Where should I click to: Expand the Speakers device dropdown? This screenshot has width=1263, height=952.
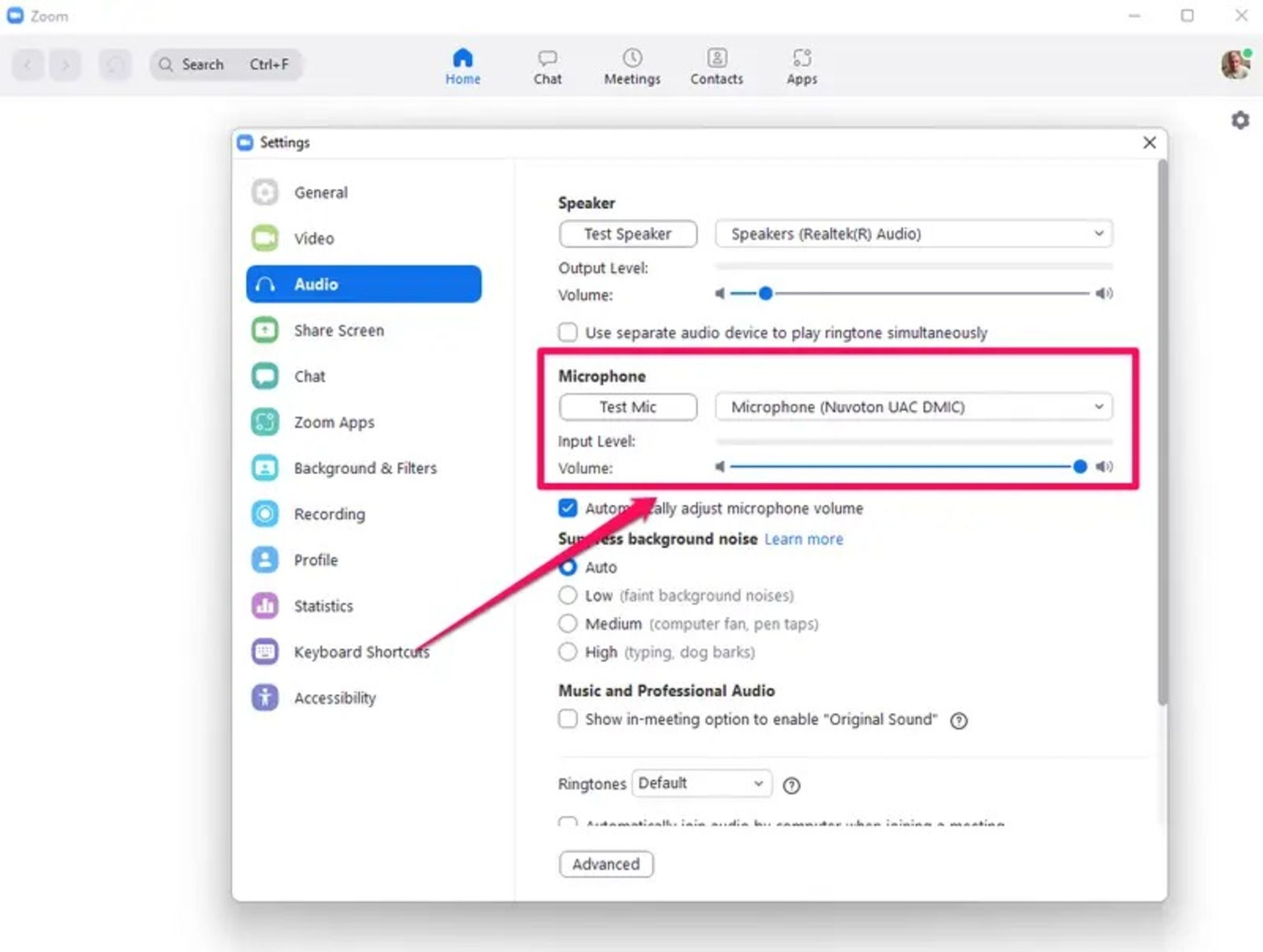[914, 234]
